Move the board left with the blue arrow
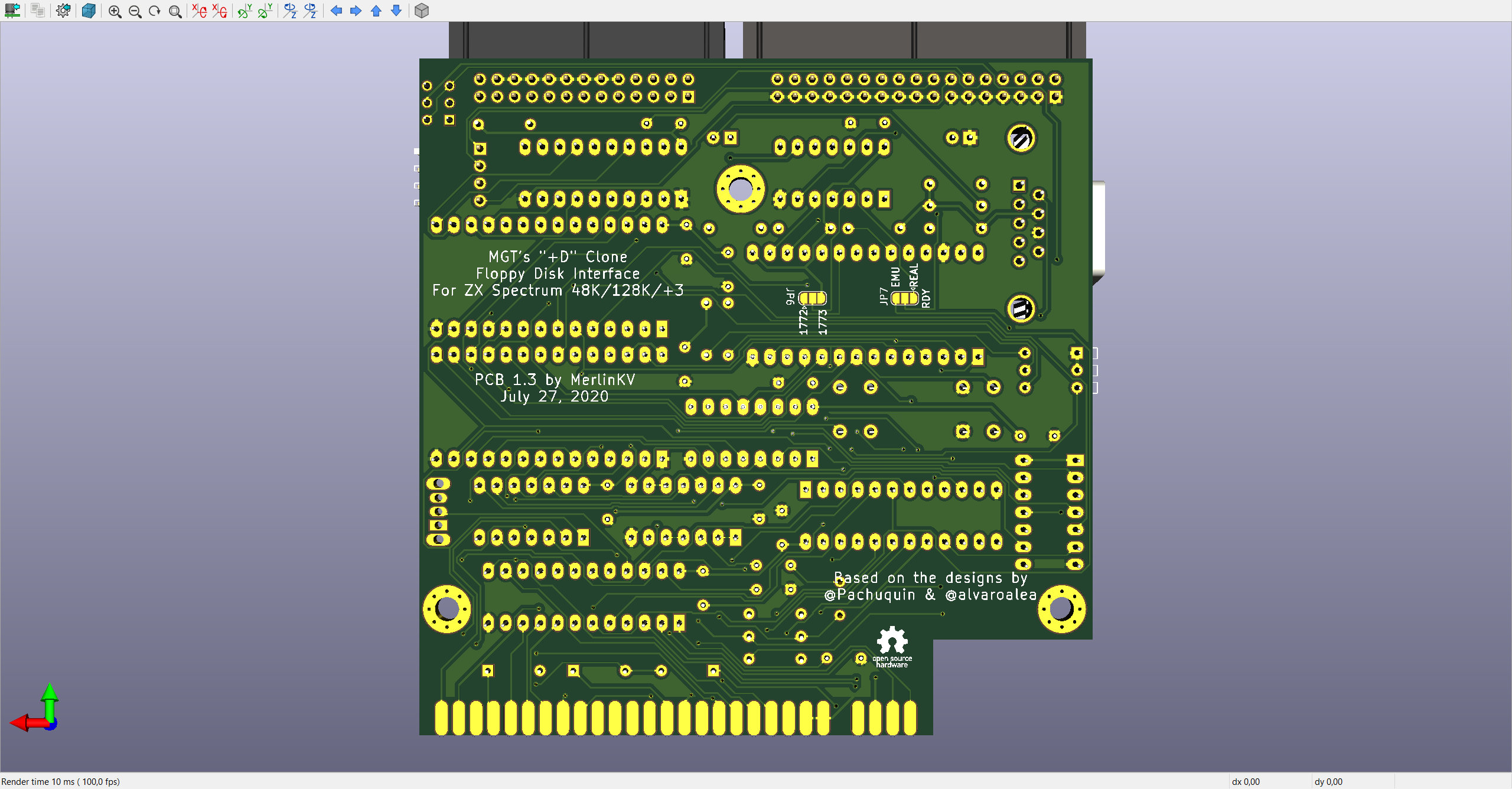 click(336, 11)
